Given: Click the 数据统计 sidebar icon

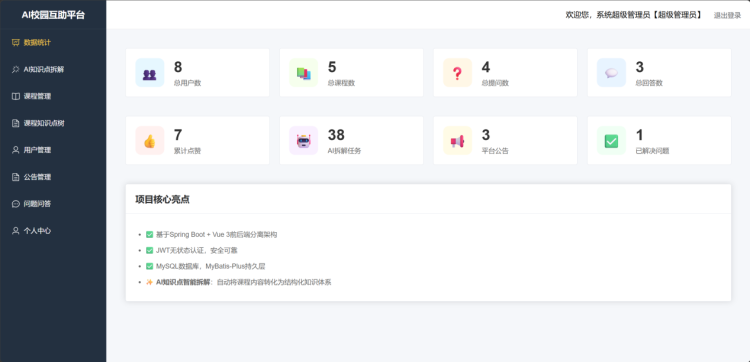Looking at the screenshot, I should (x=15, y=43).
